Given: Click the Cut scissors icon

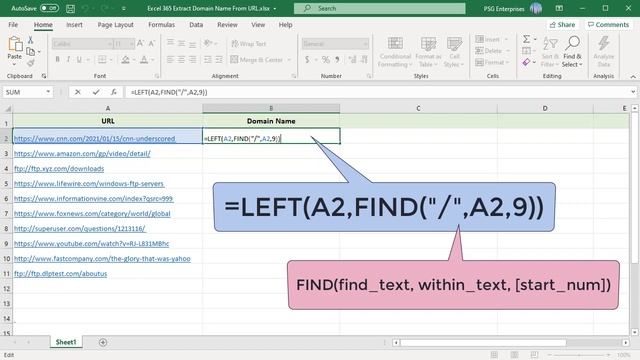Looking at the screenshot, I should point(30,40).
